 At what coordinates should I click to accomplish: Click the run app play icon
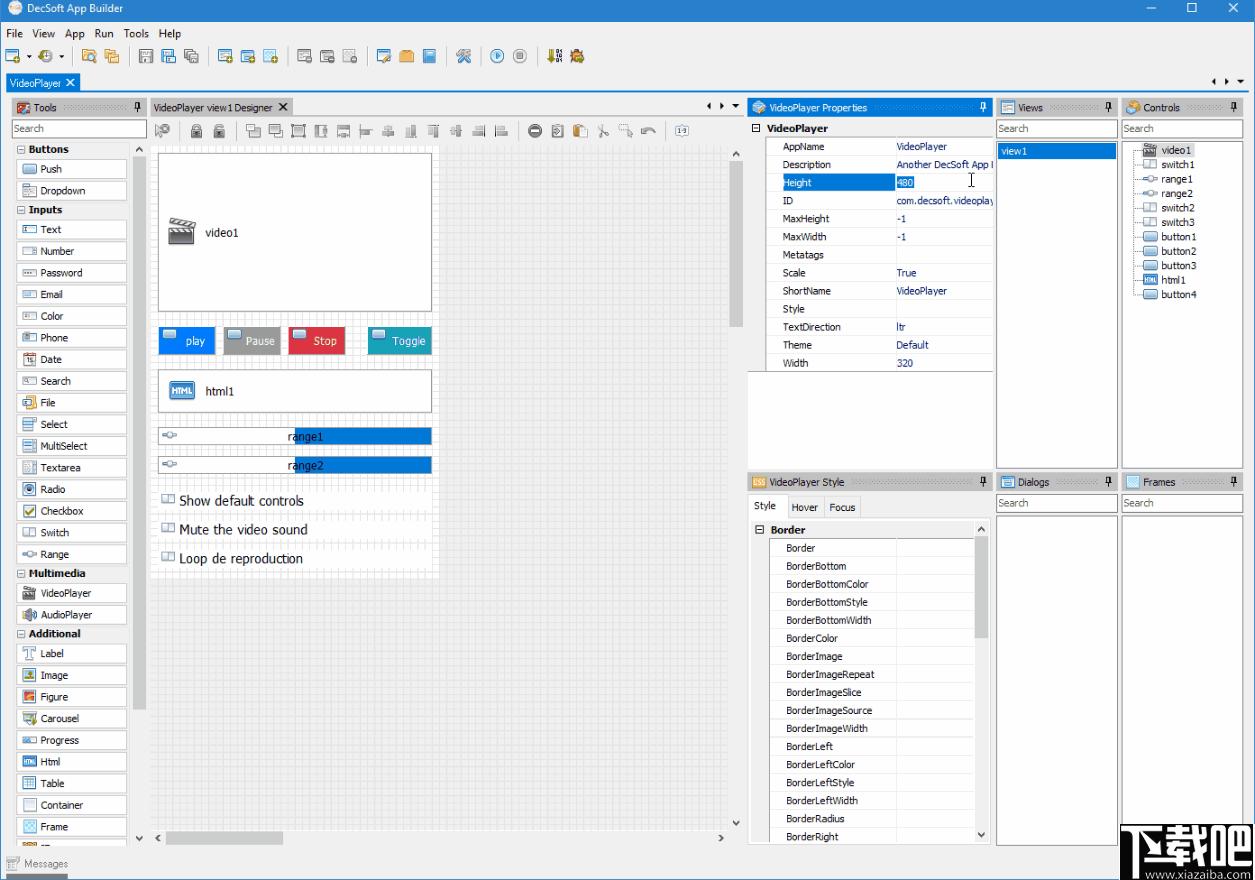click(497, 56)
